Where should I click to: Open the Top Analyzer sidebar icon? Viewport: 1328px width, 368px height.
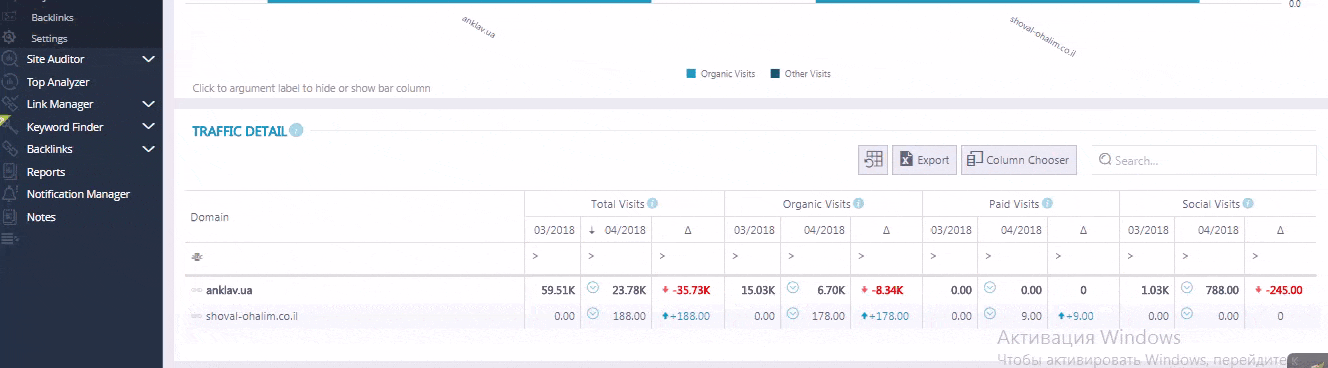(9, 82)
